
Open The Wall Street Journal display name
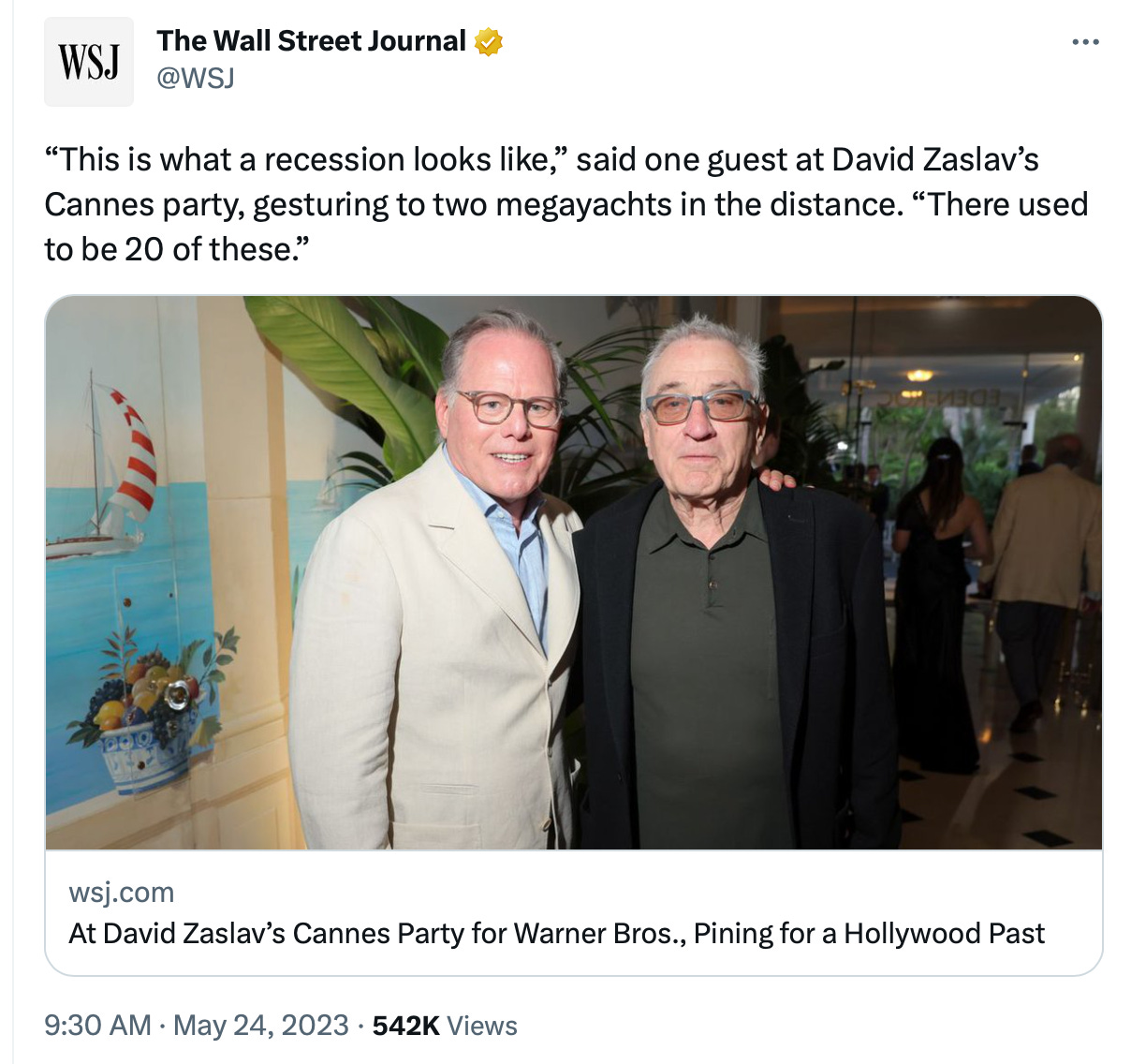311,41
